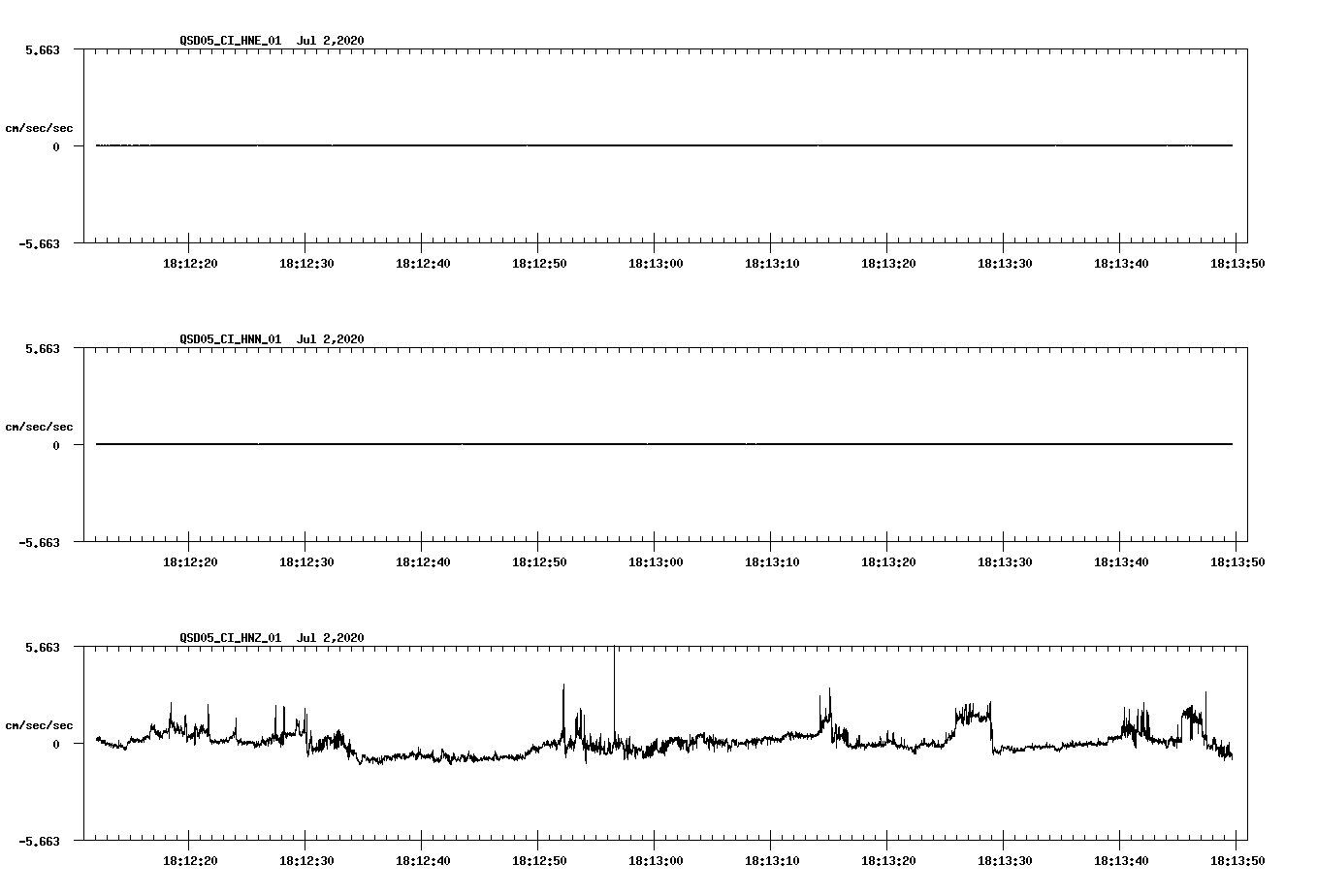Viewport: 1317px width, 896px height.
Task: Click 18:12:40 time label under HNZ plot
Action: coord(422,860)
